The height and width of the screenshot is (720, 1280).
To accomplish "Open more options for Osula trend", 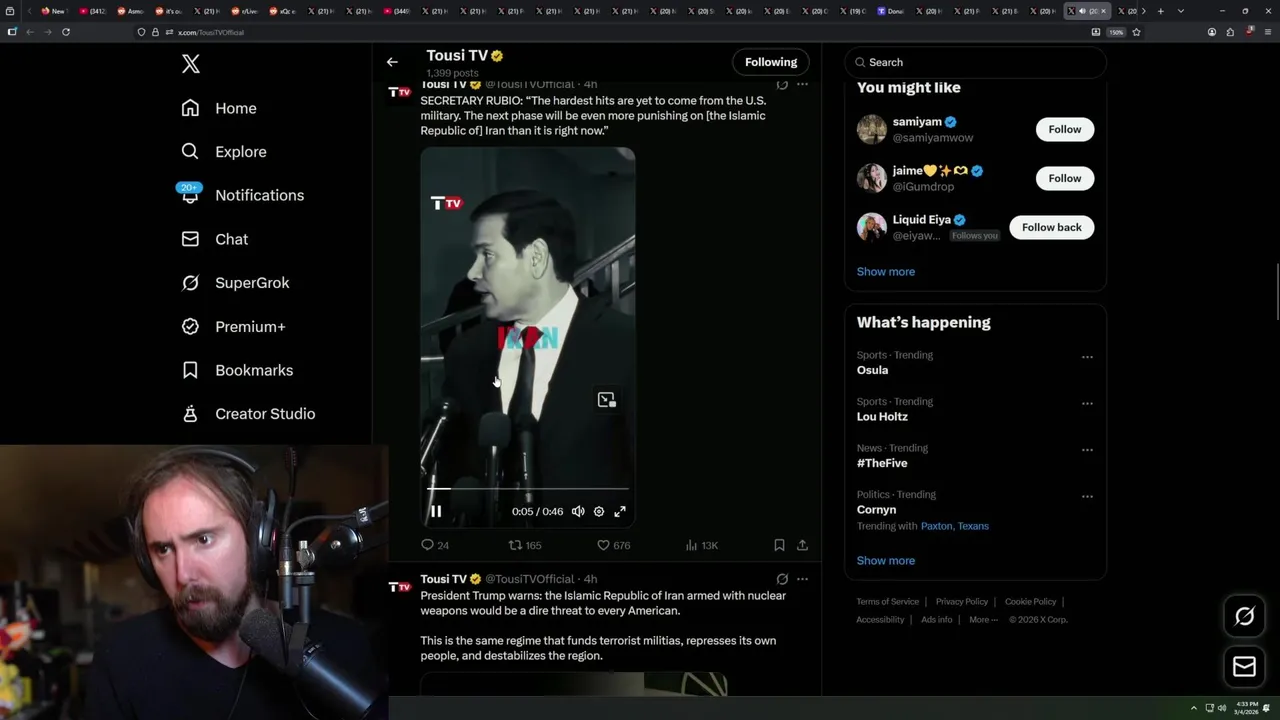I will coord(1087,357).
